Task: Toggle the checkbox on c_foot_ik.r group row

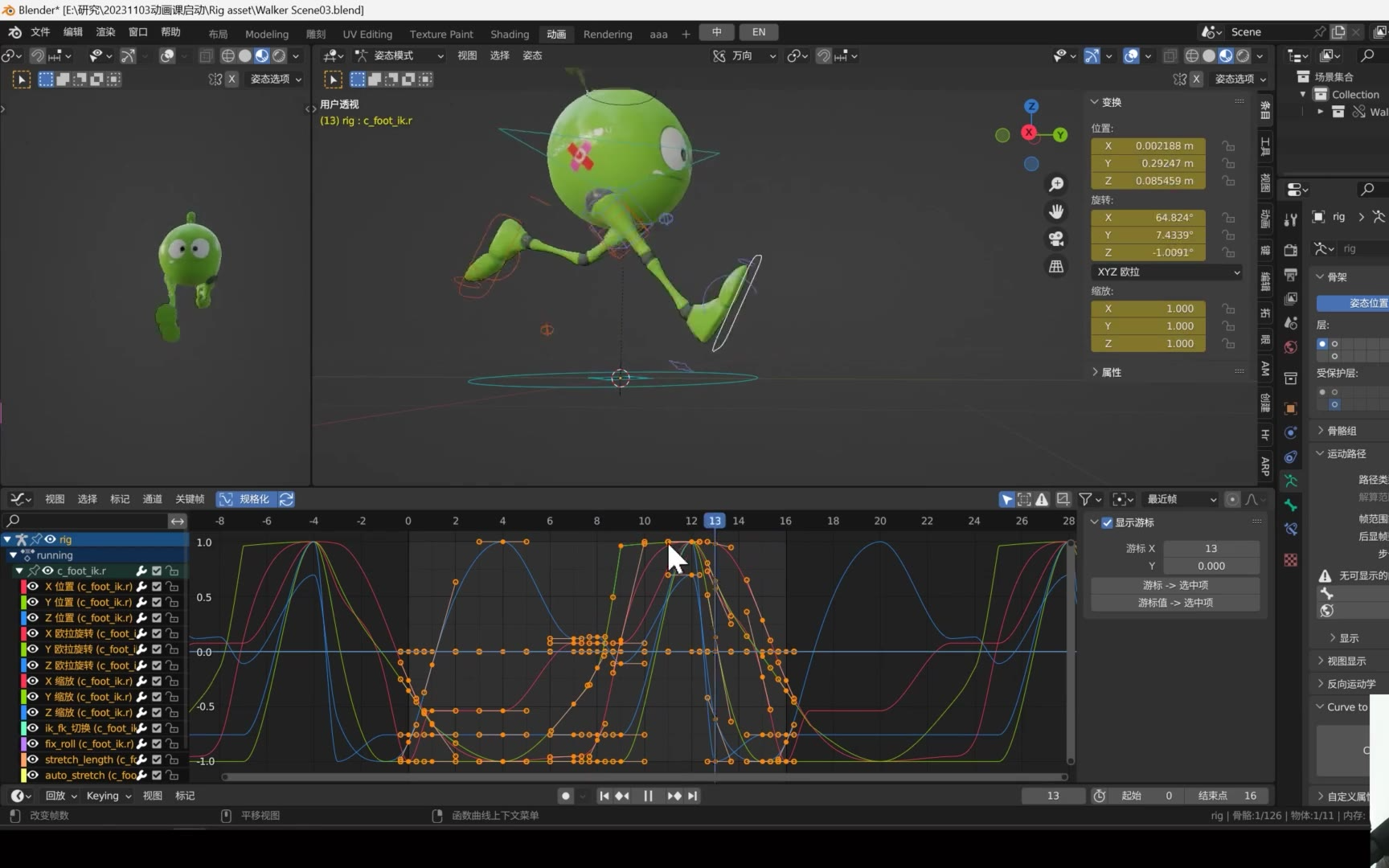Action: (x=157, y=571)
